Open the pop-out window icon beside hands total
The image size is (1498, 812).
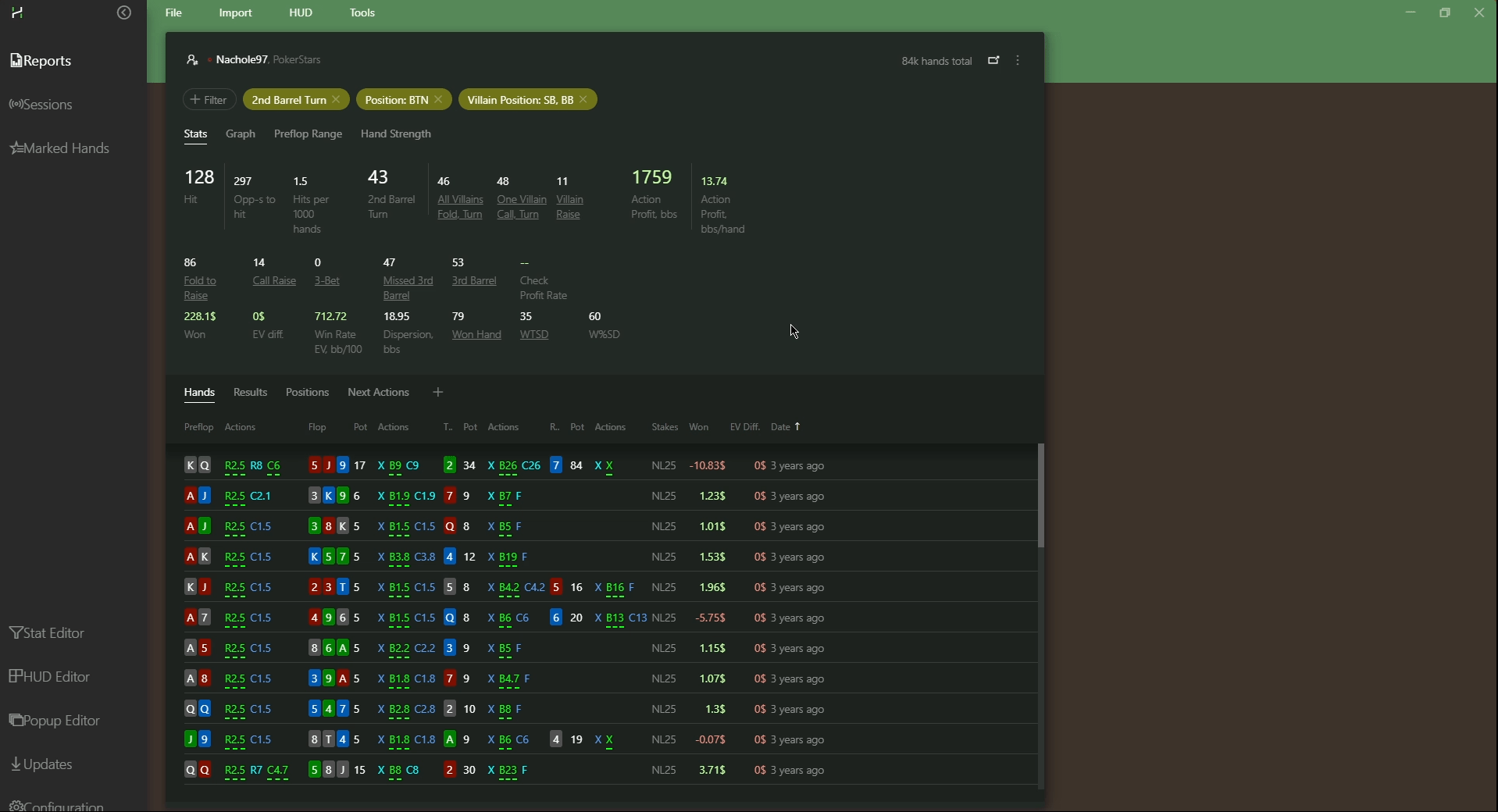[993, 61]
